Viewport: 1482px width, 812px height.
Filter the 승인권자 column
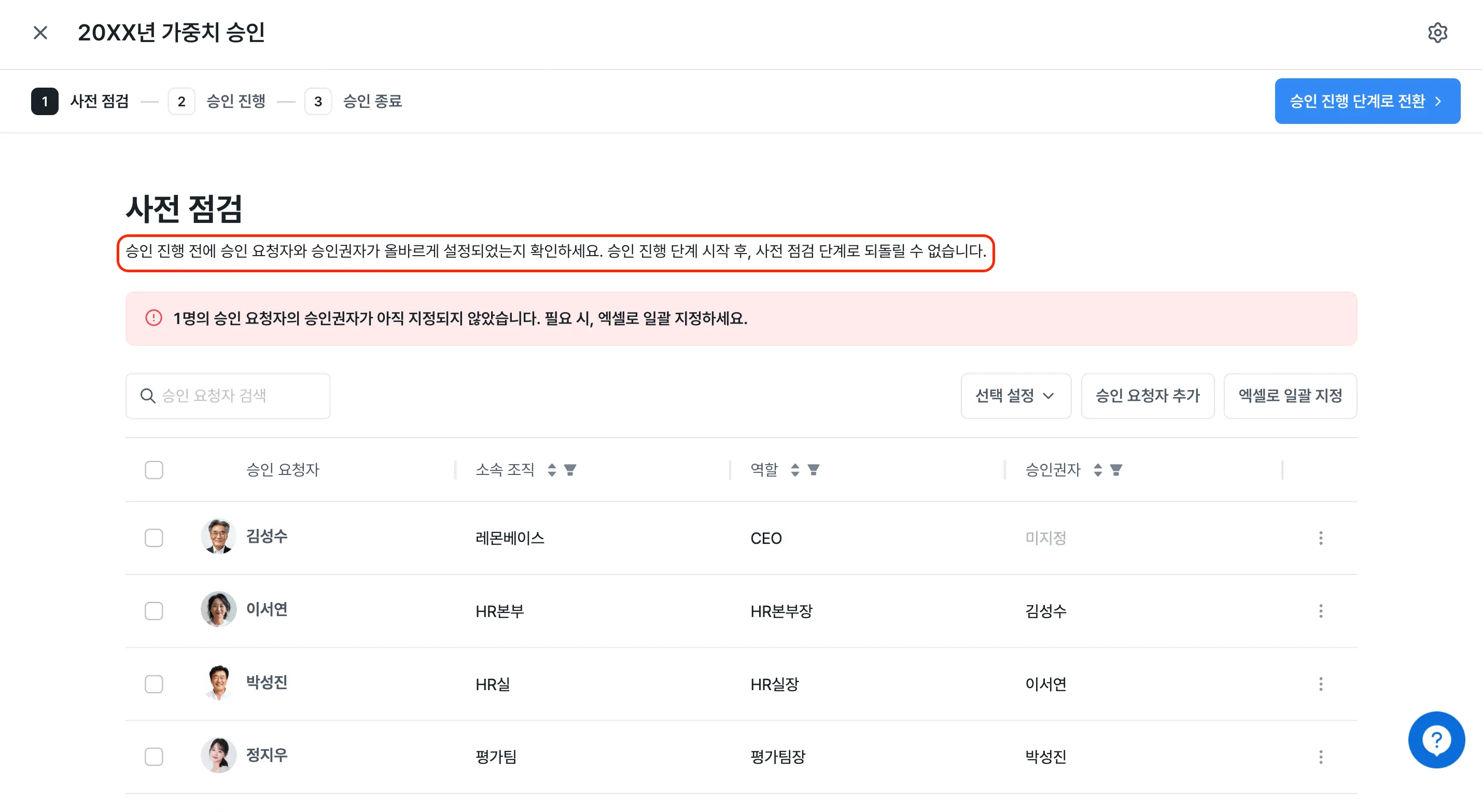[1116, 470]
